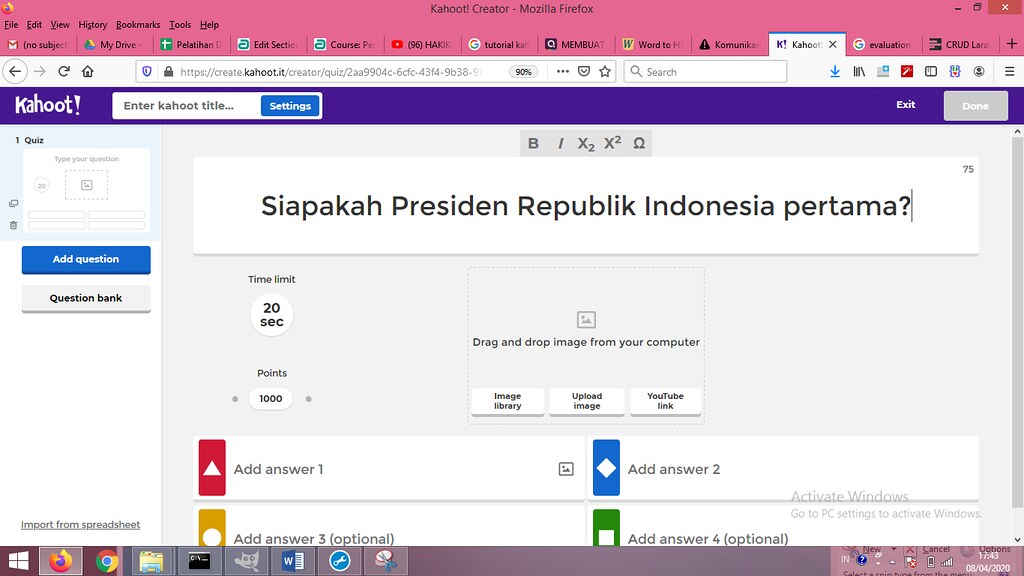The height and width of the screenshot is (576, 1024).
Task: Click the Firefox bookmark star icon
Action: 605,72
